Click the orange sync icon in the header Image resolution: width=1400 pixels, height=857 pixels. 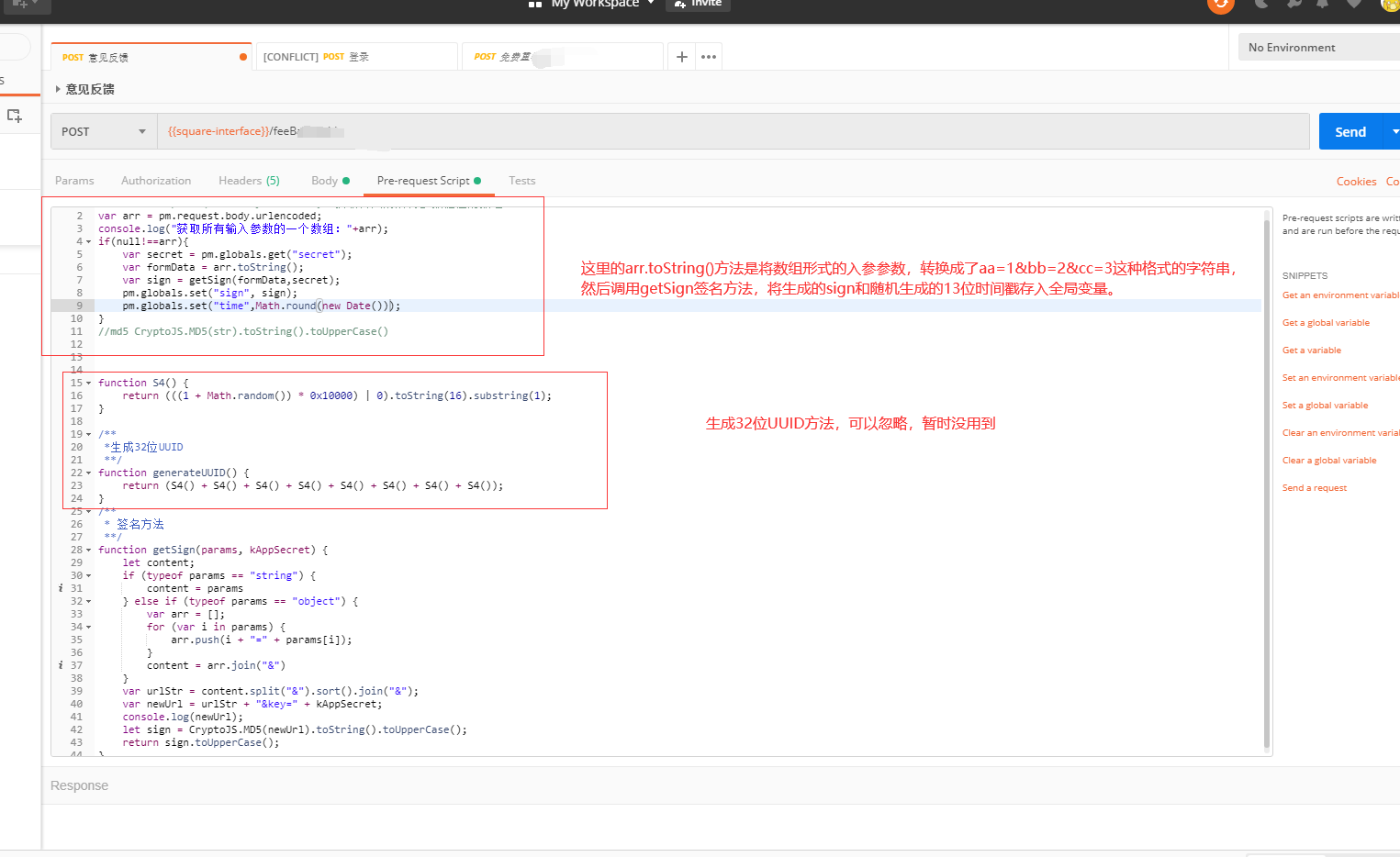click(x=1220, y=5)
